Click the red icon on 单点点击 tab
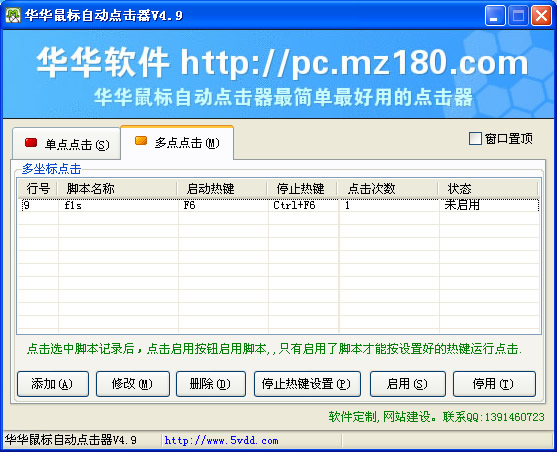 point(31,143)
